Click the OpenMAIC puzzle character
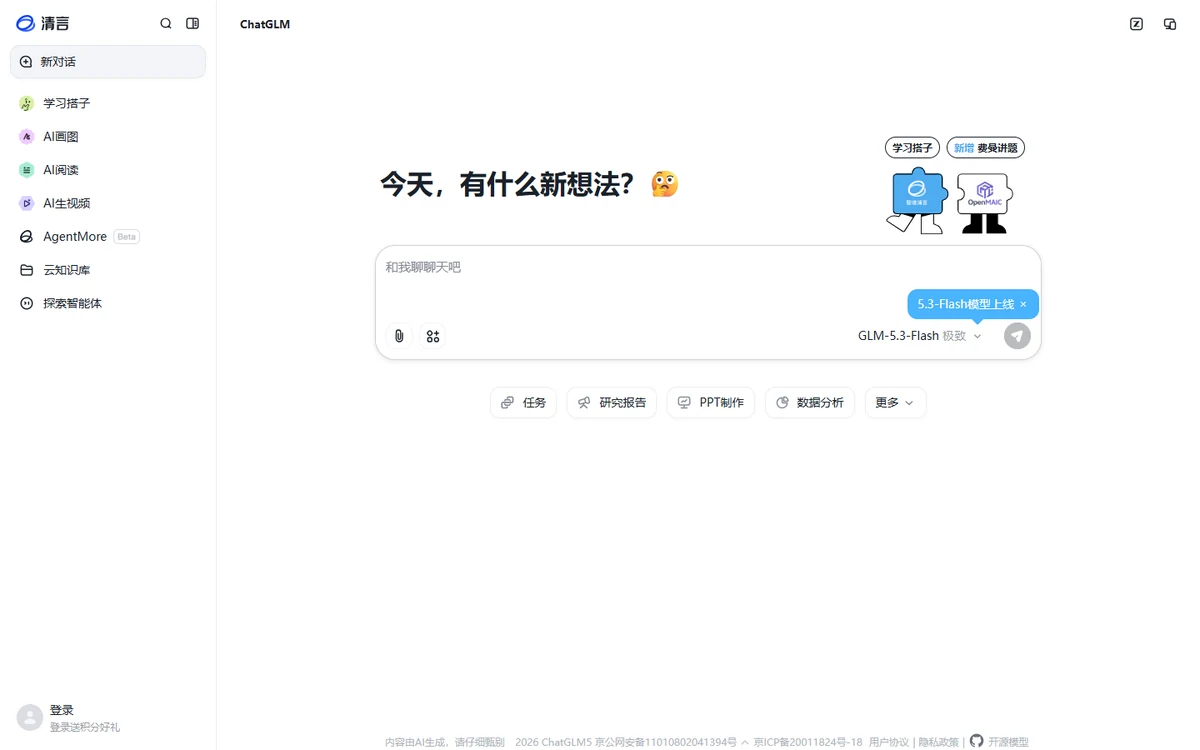The height and width of the screenshot is (750, 1200). (x=984, y=203)
